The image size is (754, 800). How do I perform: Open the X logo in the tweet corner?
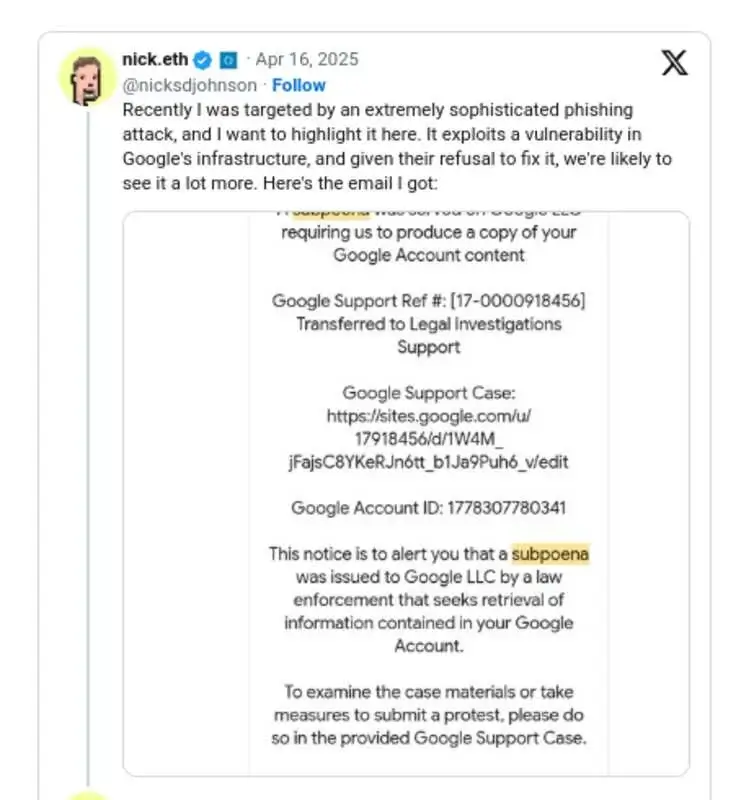(x=674, y=63)
